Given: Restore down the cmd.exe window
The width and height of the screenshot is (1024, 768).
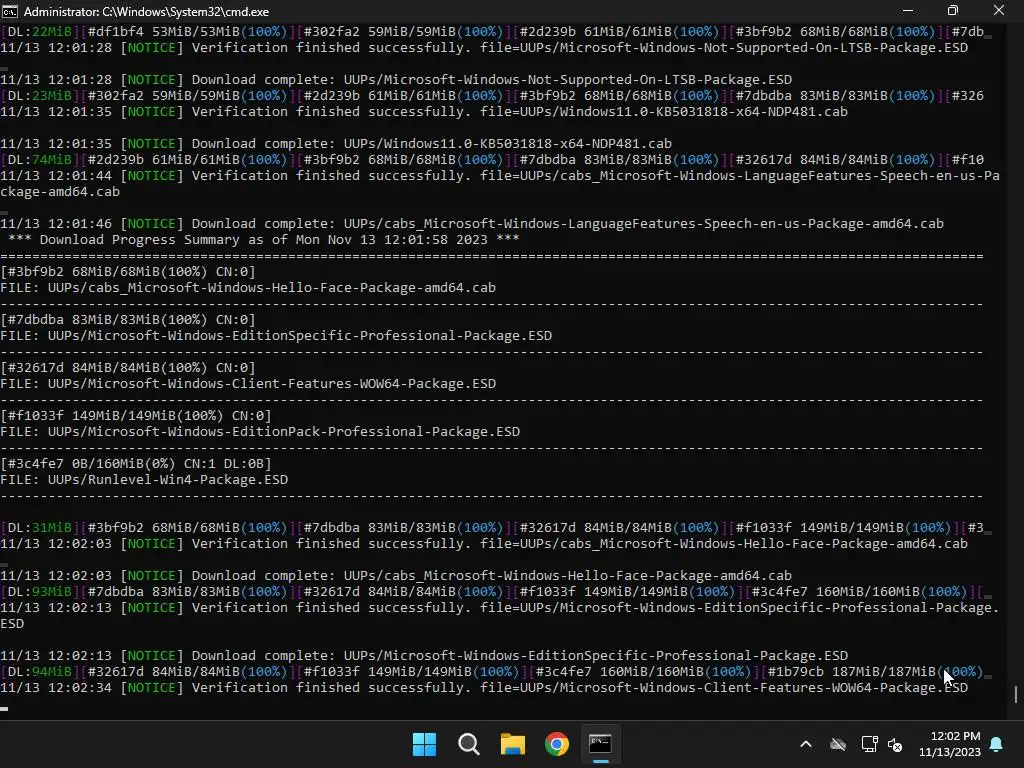Looking at the screenshot, I should pos(953,10).
